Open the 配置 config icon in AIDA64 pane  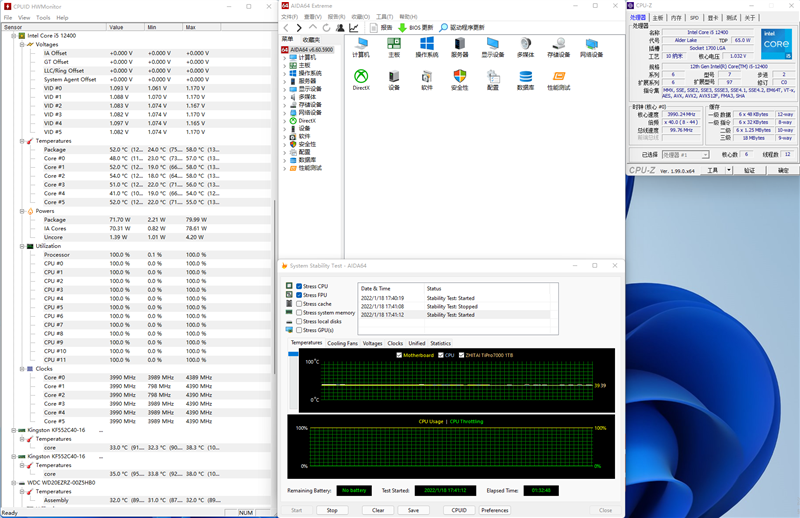click(492, 80)
